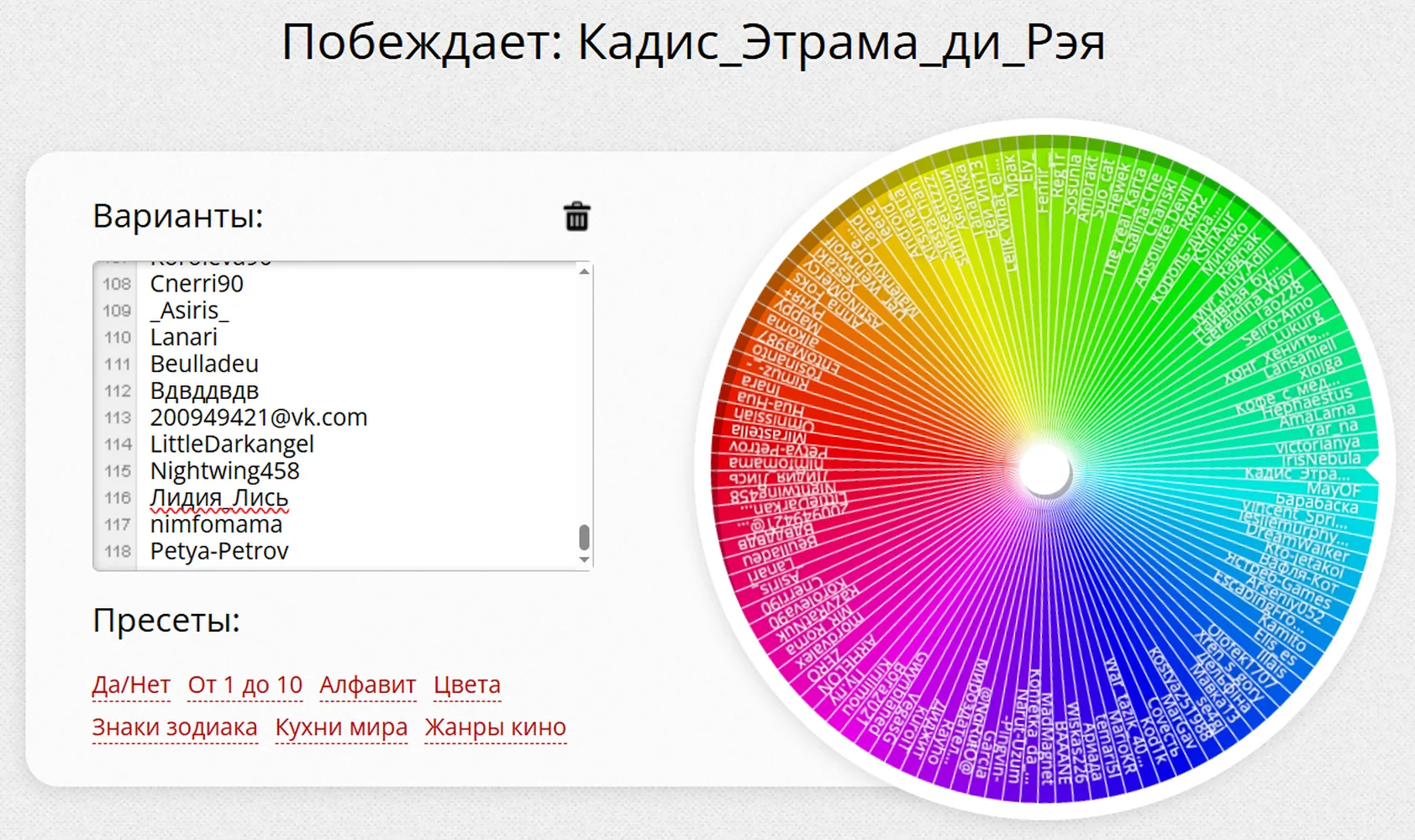Click the AmaLama wheel segment
The width and height of the screenshot is (1415, 840).
pos(1318,416)
